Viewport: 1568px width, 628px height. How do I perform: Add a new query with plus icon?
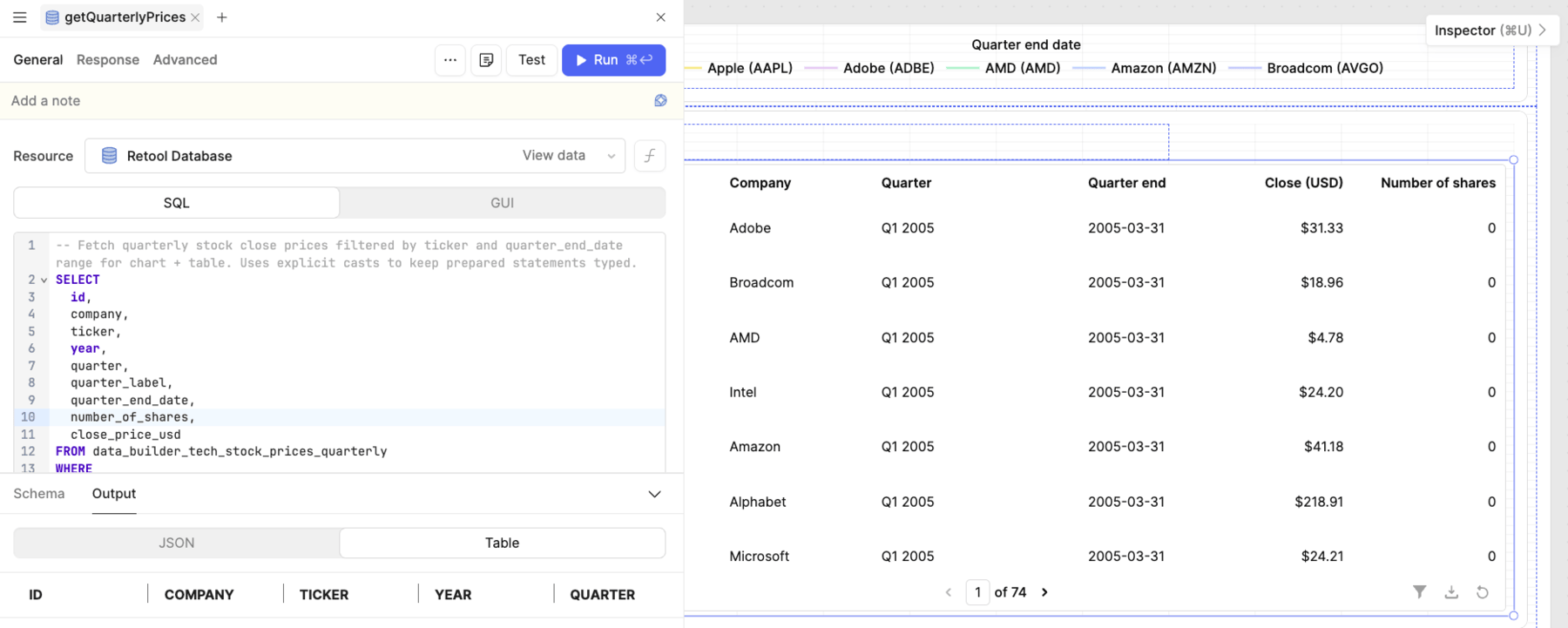(222, 17)
